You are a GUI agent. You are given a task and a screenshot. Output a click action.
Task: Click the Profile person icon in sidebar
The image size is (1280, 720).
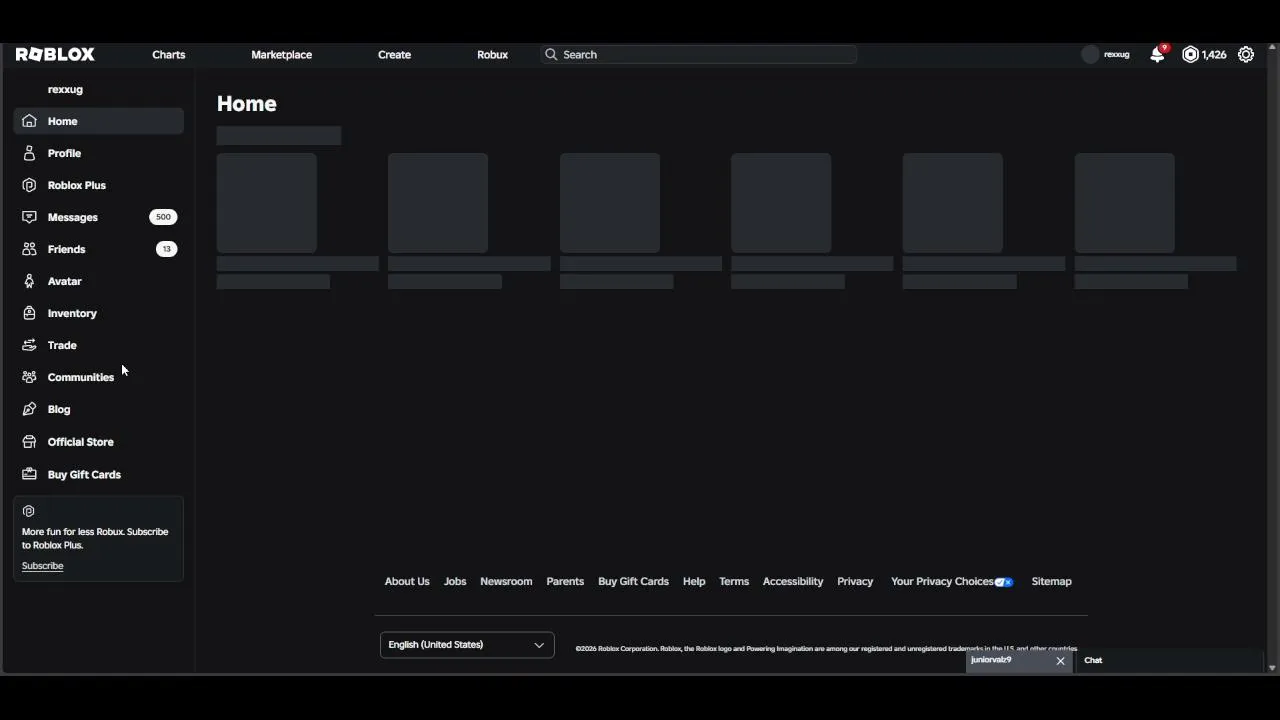[29, 153]
